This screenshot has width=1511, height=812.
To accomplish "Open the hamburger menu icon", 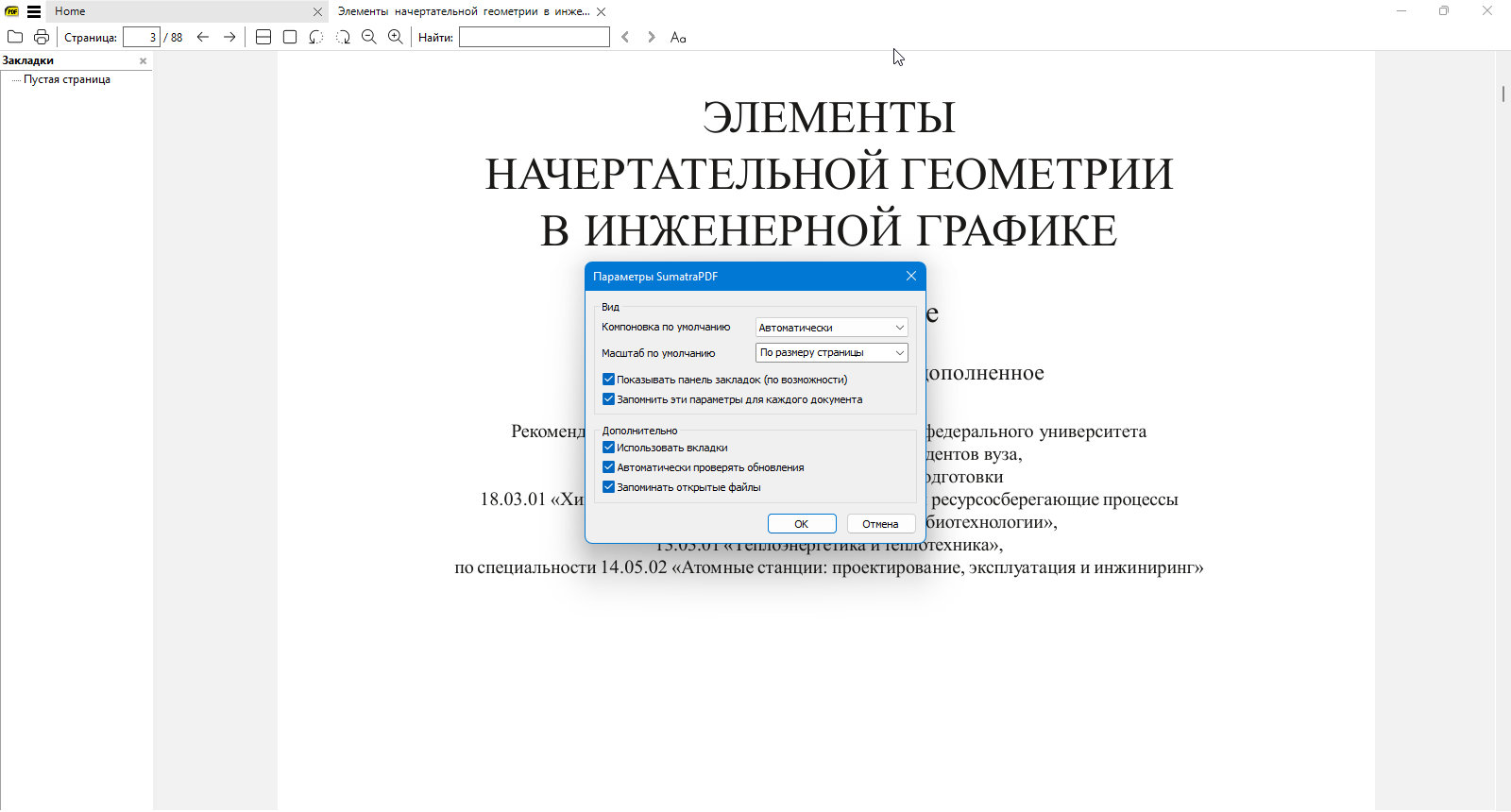I will (34, 11).
